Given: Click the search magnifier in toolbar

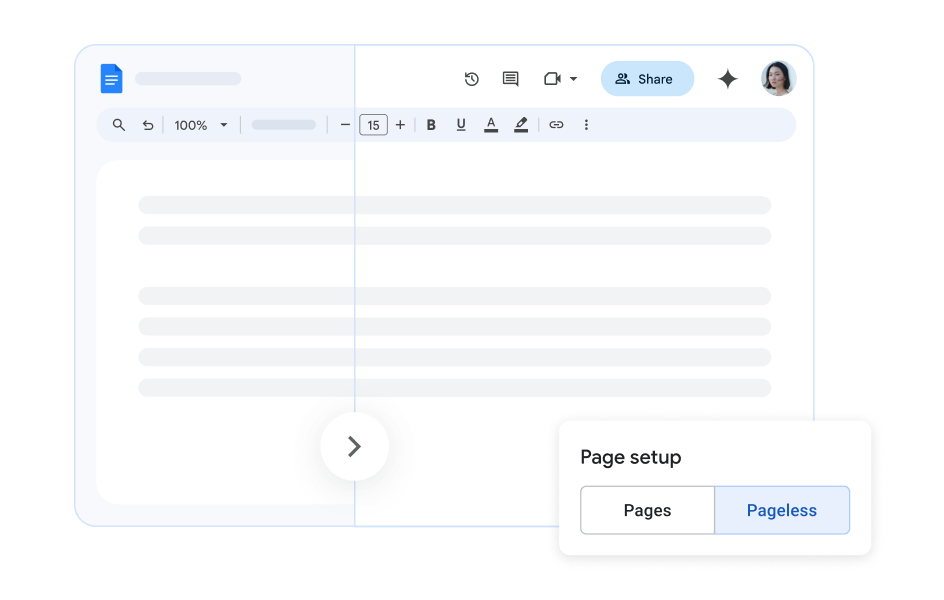Looking at the screenshot, I should (119, 125).
